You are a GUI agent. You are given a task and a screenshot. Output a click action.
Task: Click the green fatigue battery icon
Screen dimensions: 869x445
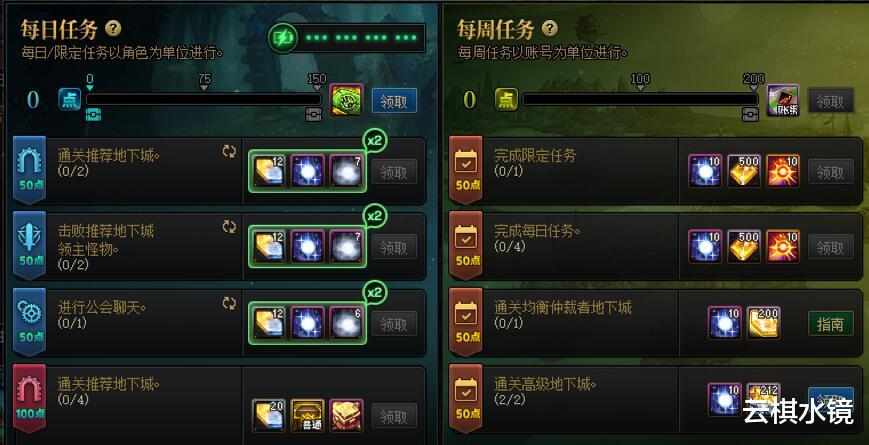click(x=282, y=38)
